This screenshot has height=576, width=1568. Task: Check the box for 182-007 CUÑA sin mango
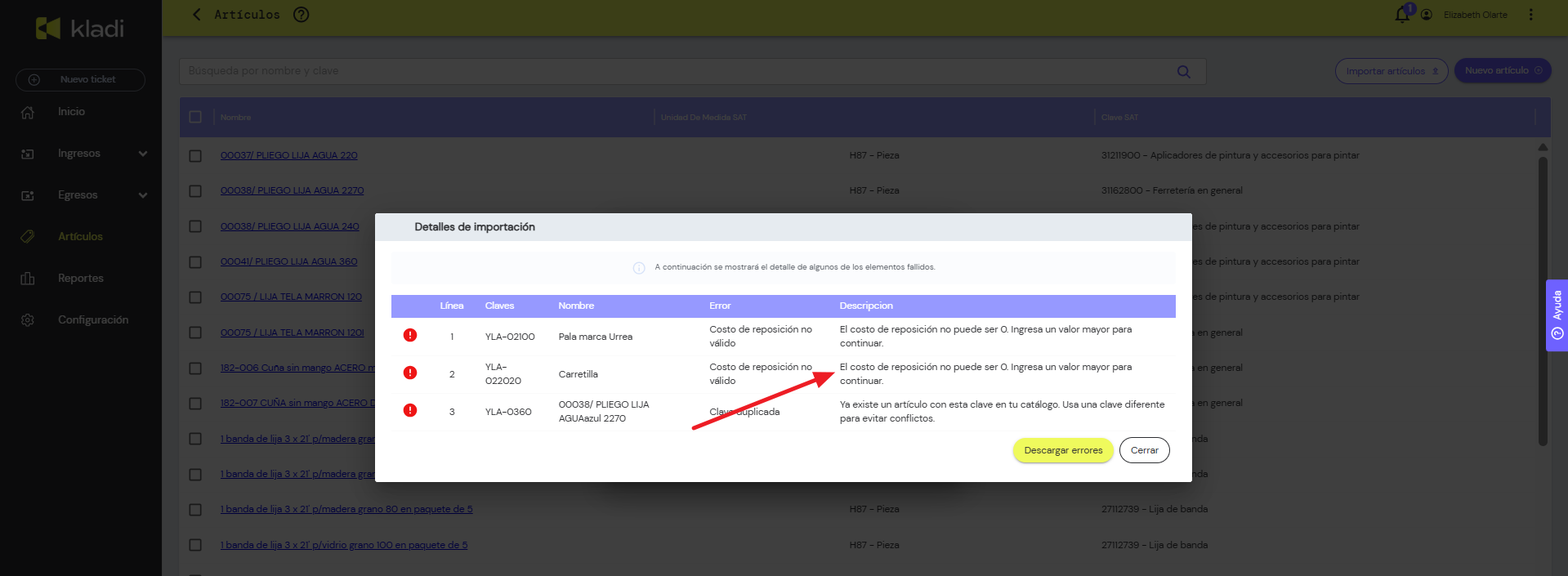195,403
